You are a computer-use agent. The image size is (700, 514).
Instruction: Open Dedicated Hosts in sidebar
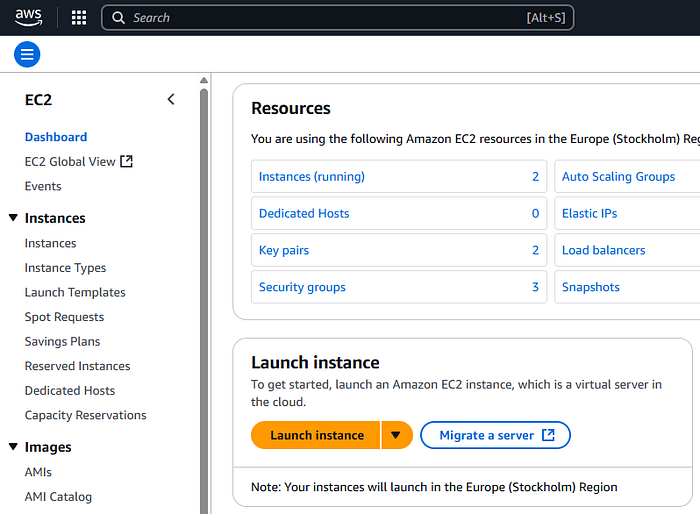tap(70, 391)
